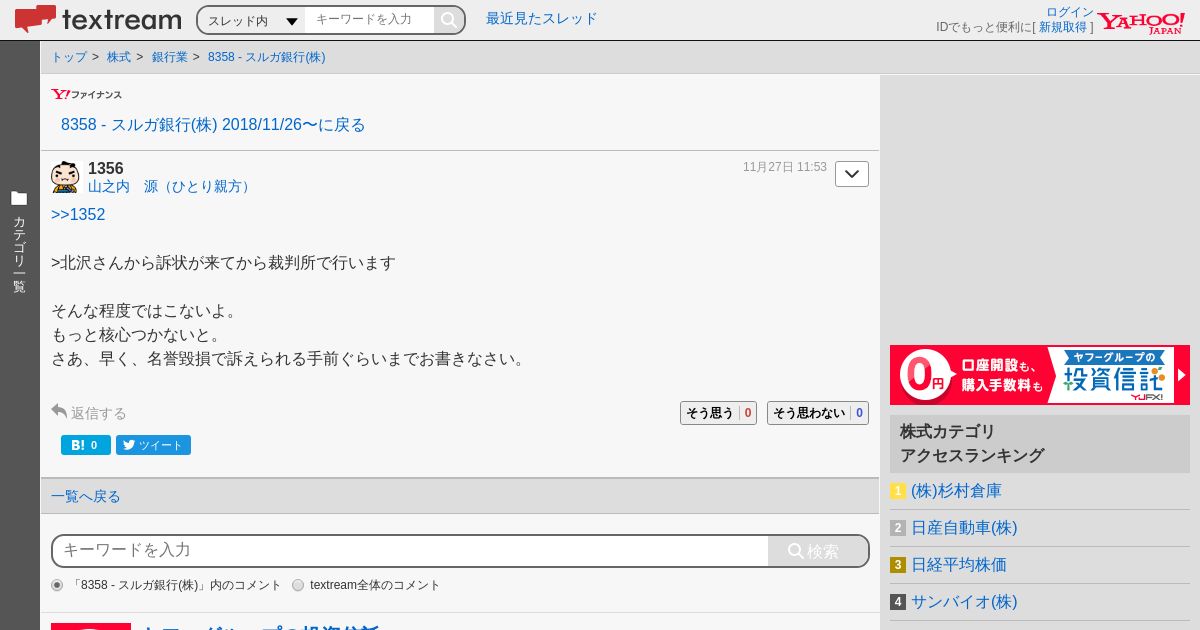Click the textream logo
Screen dimensions: 1200x630
click(x=98, y=19)
